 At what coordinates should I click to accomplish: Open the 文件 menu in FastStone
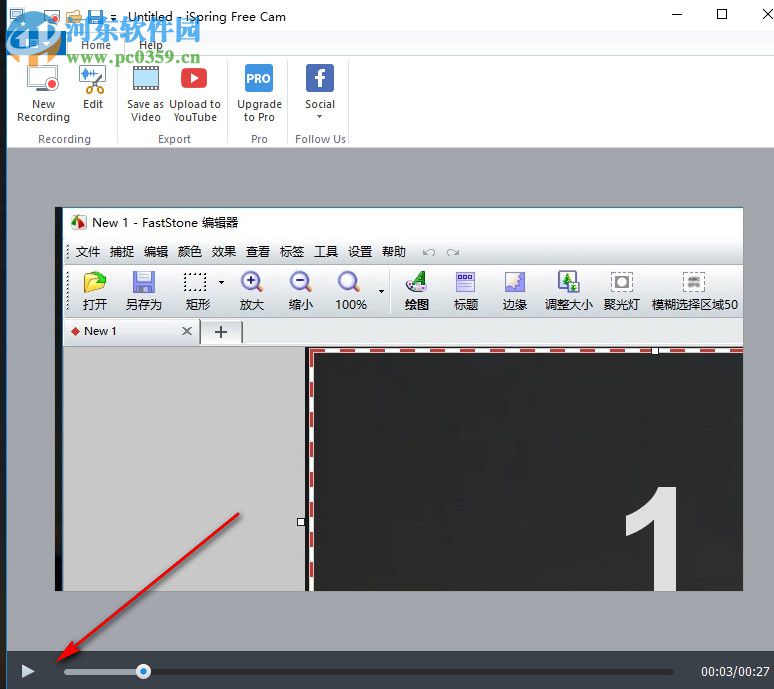[88, 252]
